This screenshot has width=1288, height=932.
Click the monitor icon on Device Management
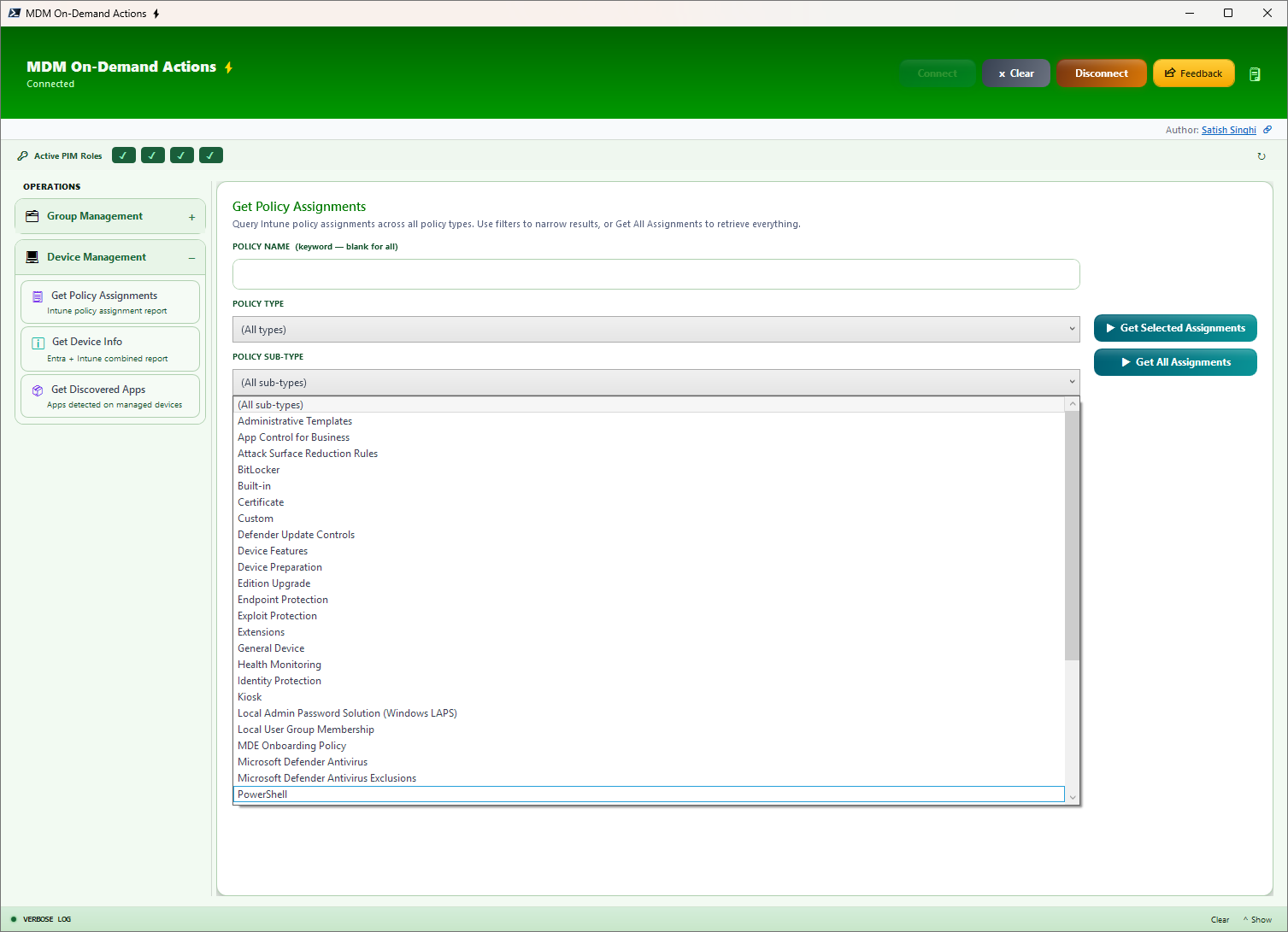[x=32, y=256]
